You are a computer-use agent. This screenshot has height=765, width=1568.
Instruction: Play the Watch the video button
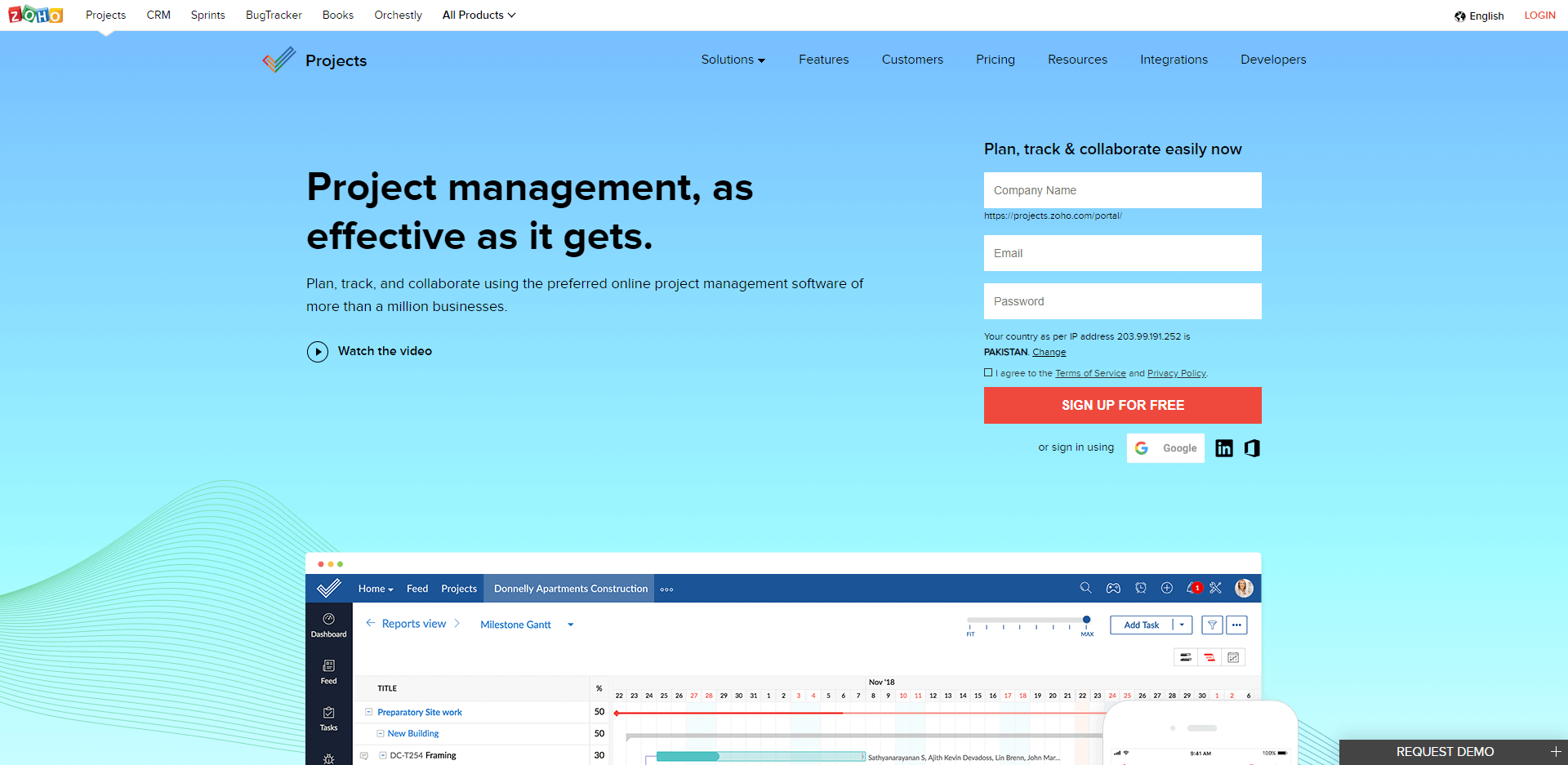(x=318, y=352)
